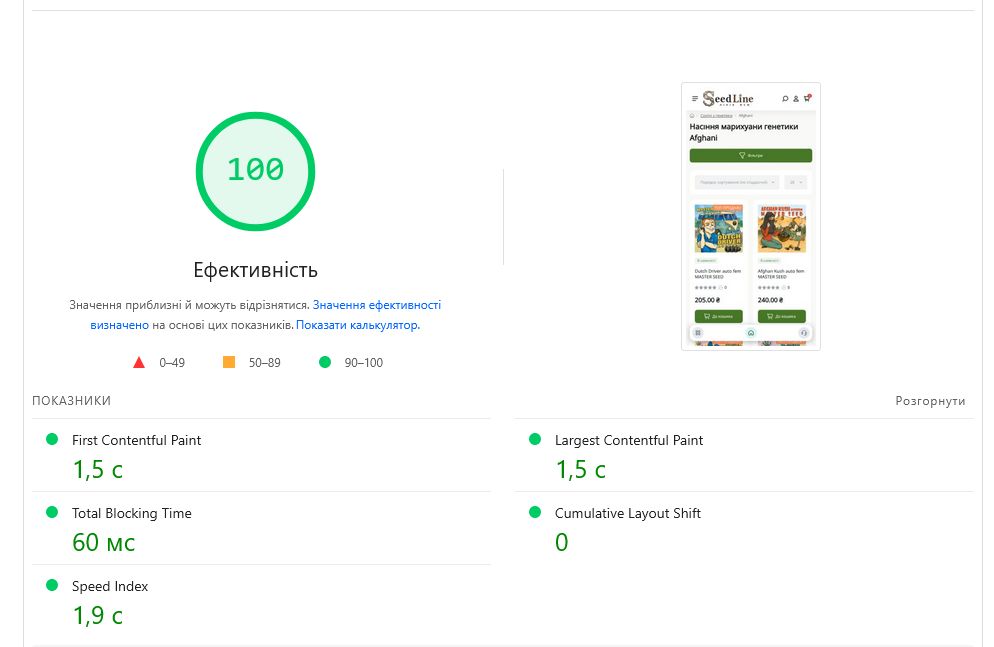Viewport: 994px width, 647px height.
Task: Expand metrics with the Розгорнути toggle
Action: click(x=930, y=401)
